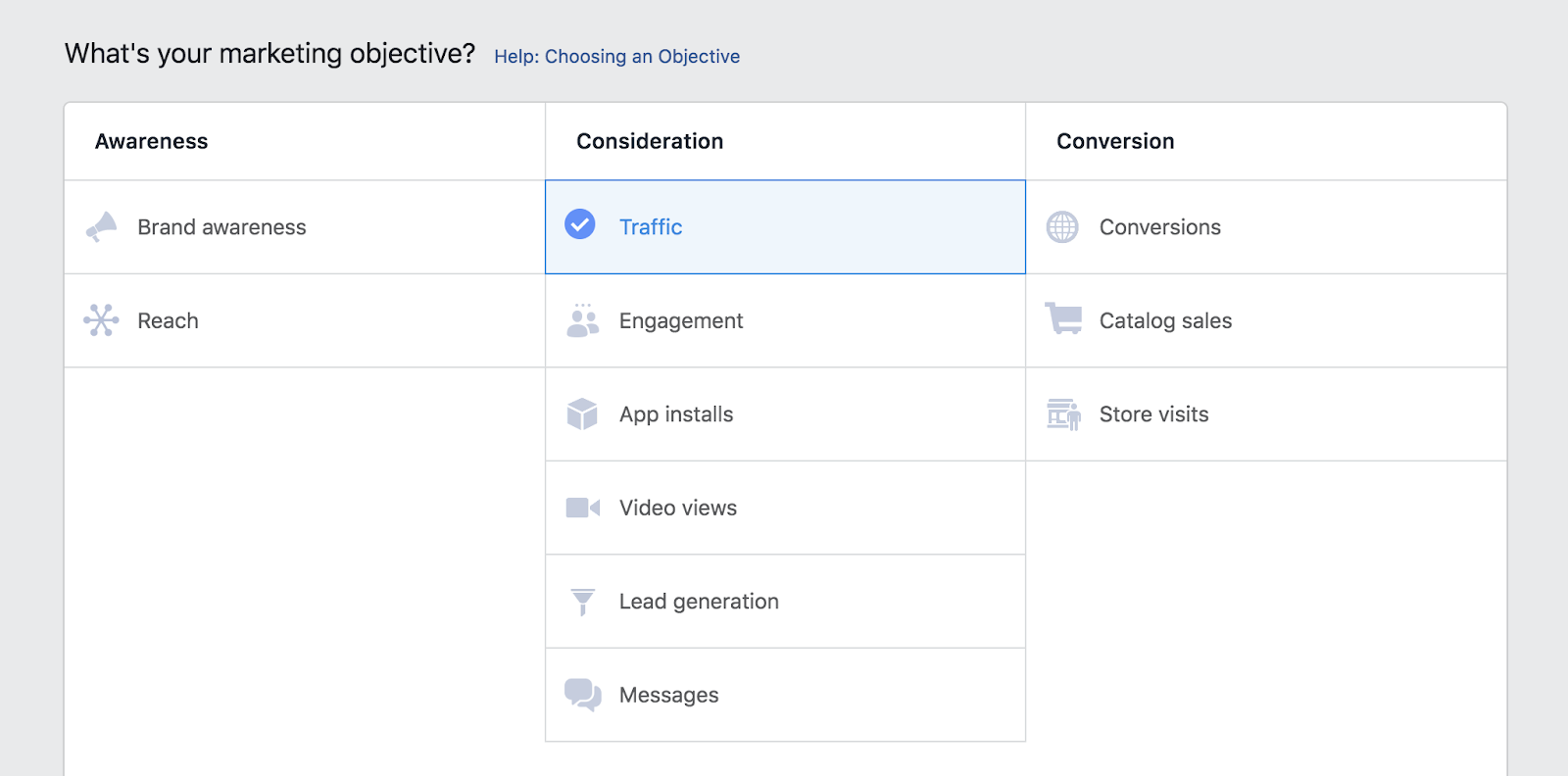Click the Lead generation funnel icon
The image size is (1568, 776).
tap(582, 601)
